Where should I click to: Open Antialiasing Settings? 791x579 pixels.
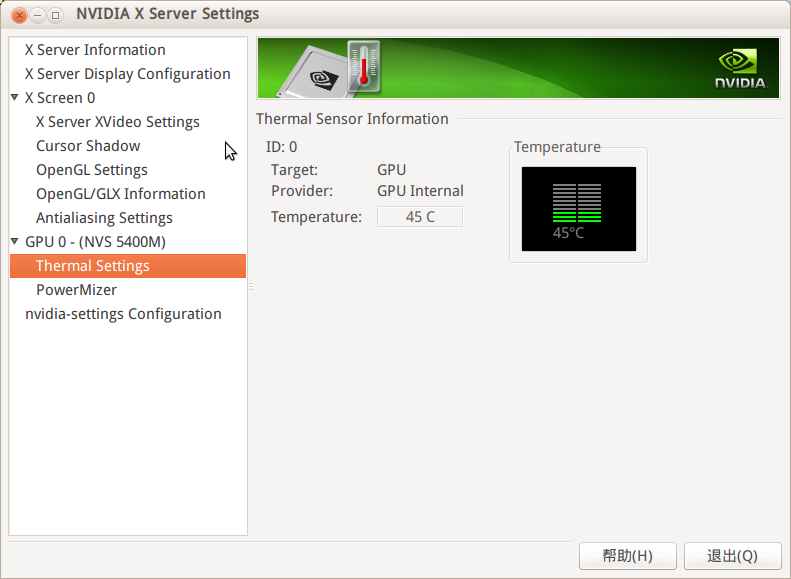coord(104,218)
